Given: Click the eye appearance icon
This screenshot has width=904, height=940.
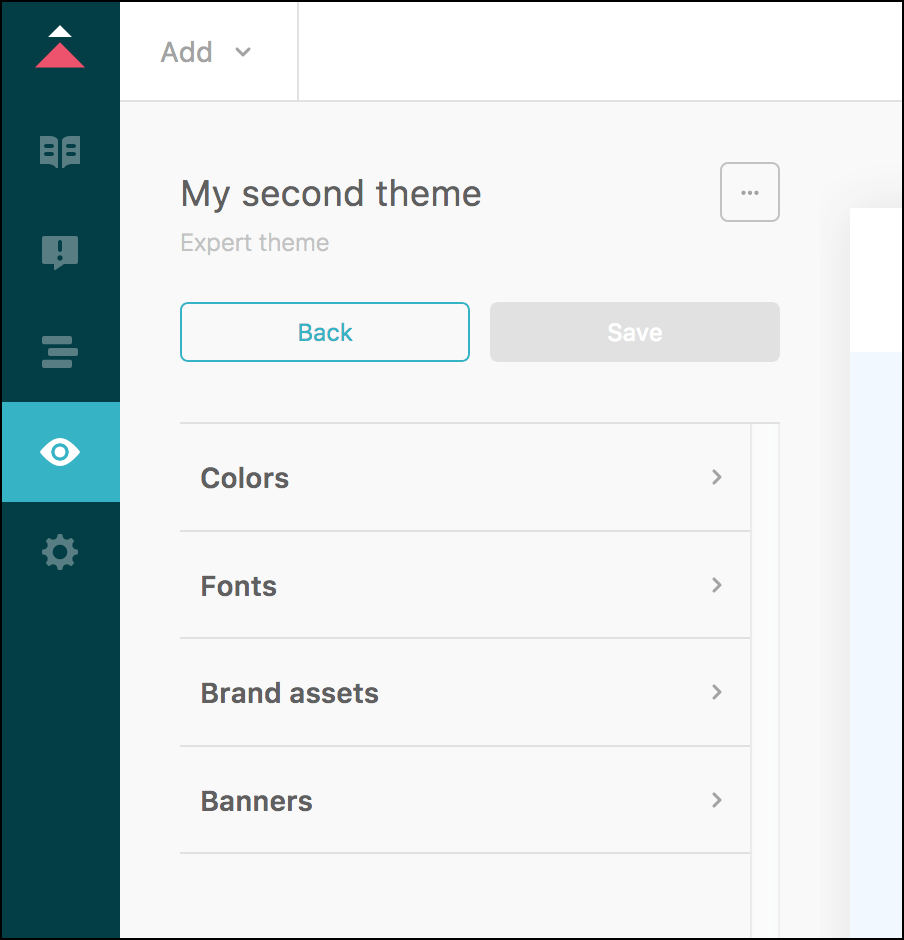Looking at the screenshot, I should point(60,452).
